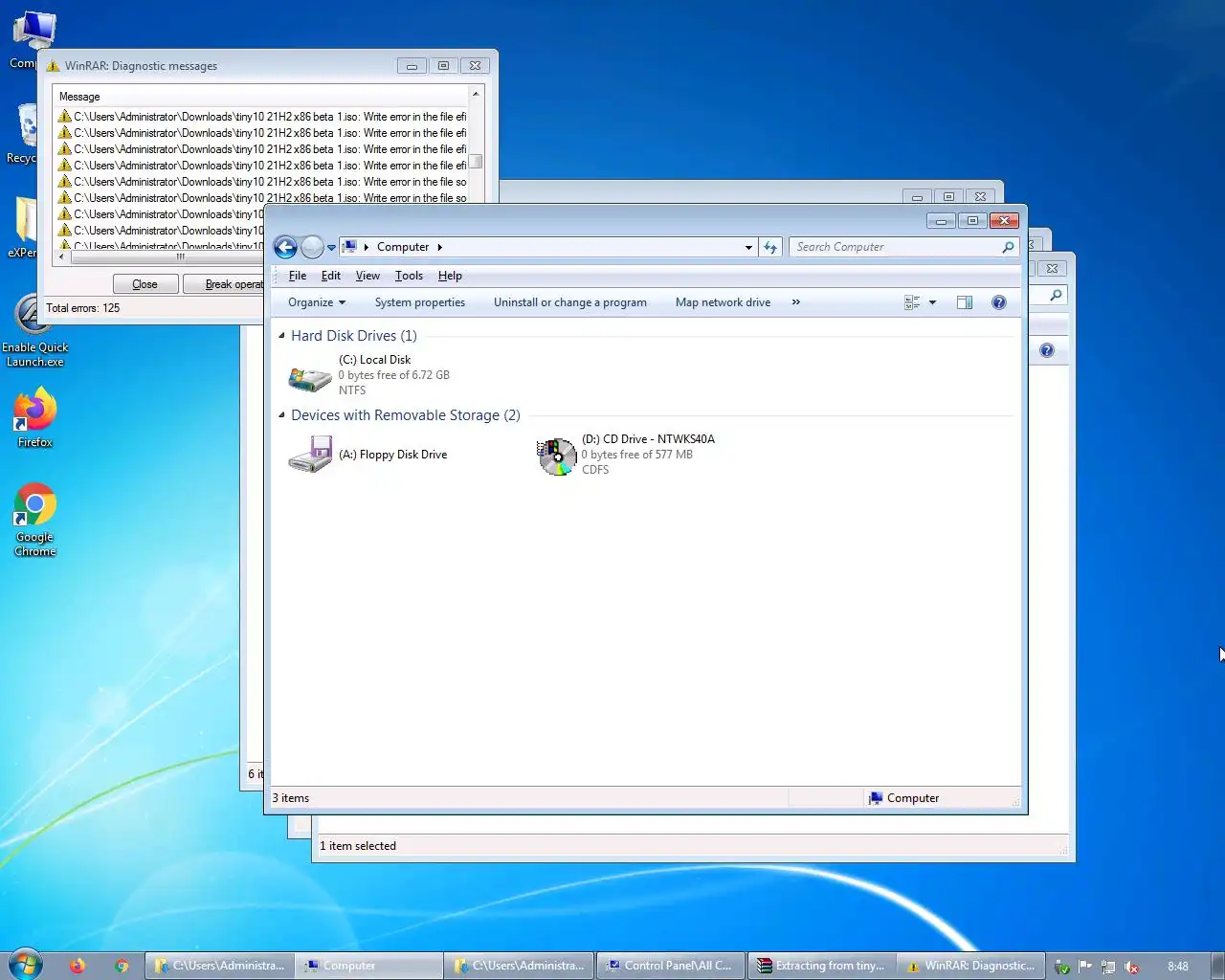Switch to the Control Panel taskbar button

coord(670,966)
